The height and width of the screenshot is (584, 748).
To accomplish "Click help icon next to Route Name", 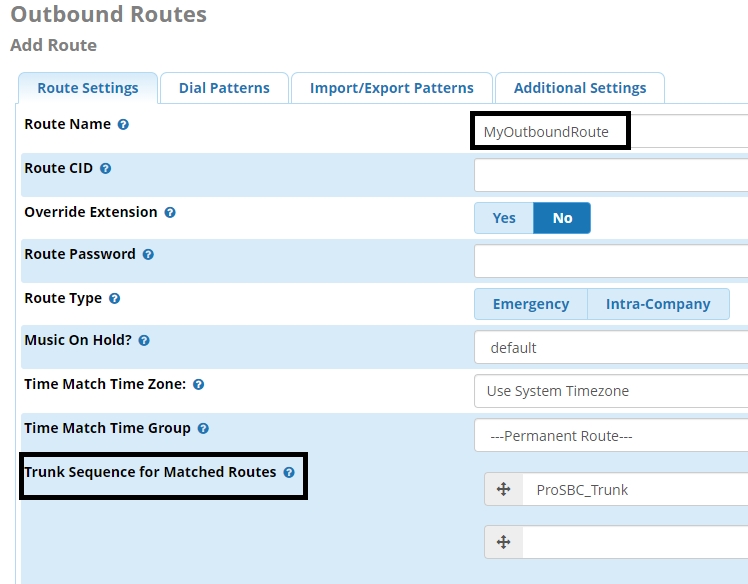I will coord(123,125).
